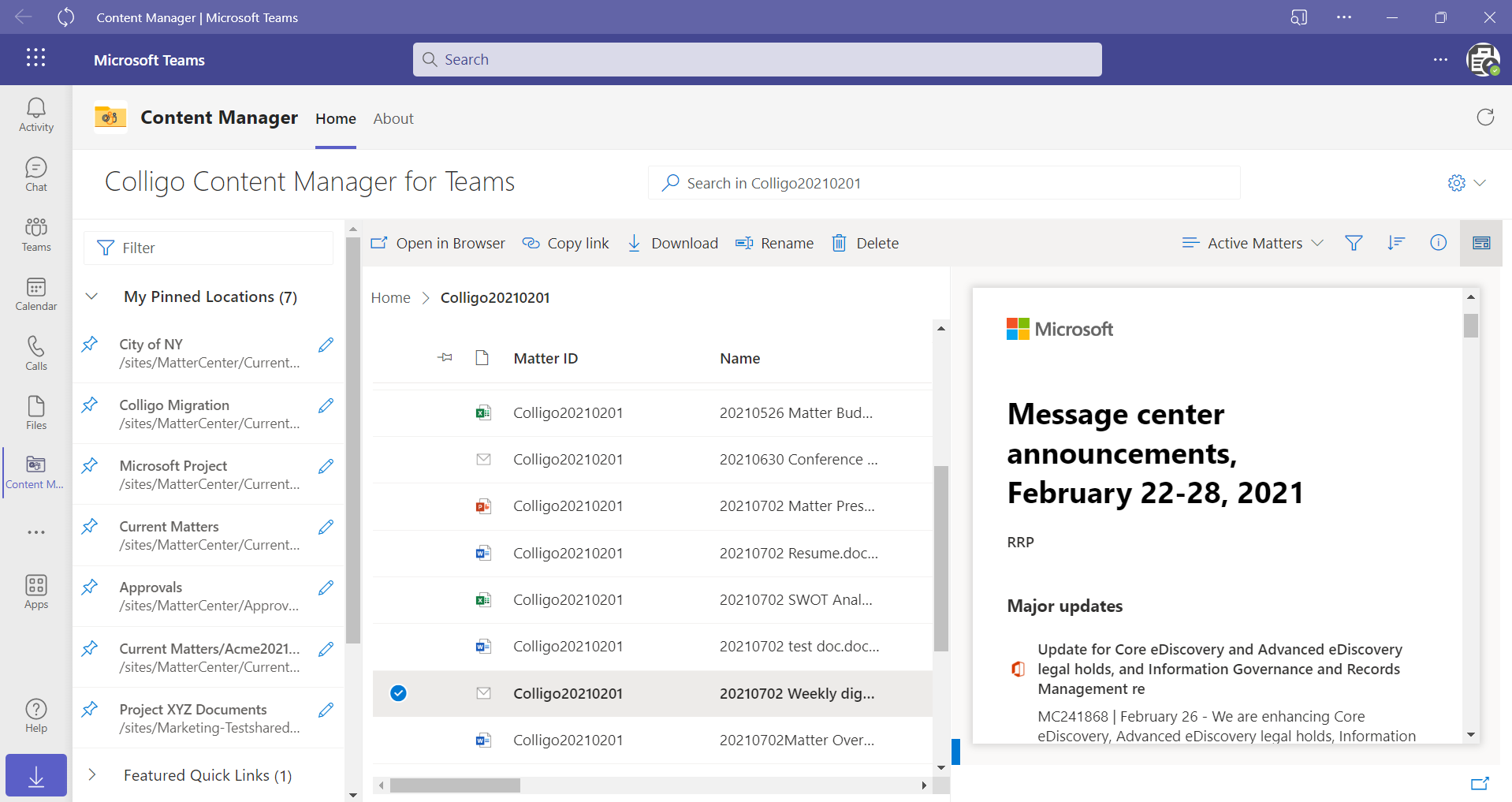
Task: Click the download desktop app button
Action: (36, 775)
